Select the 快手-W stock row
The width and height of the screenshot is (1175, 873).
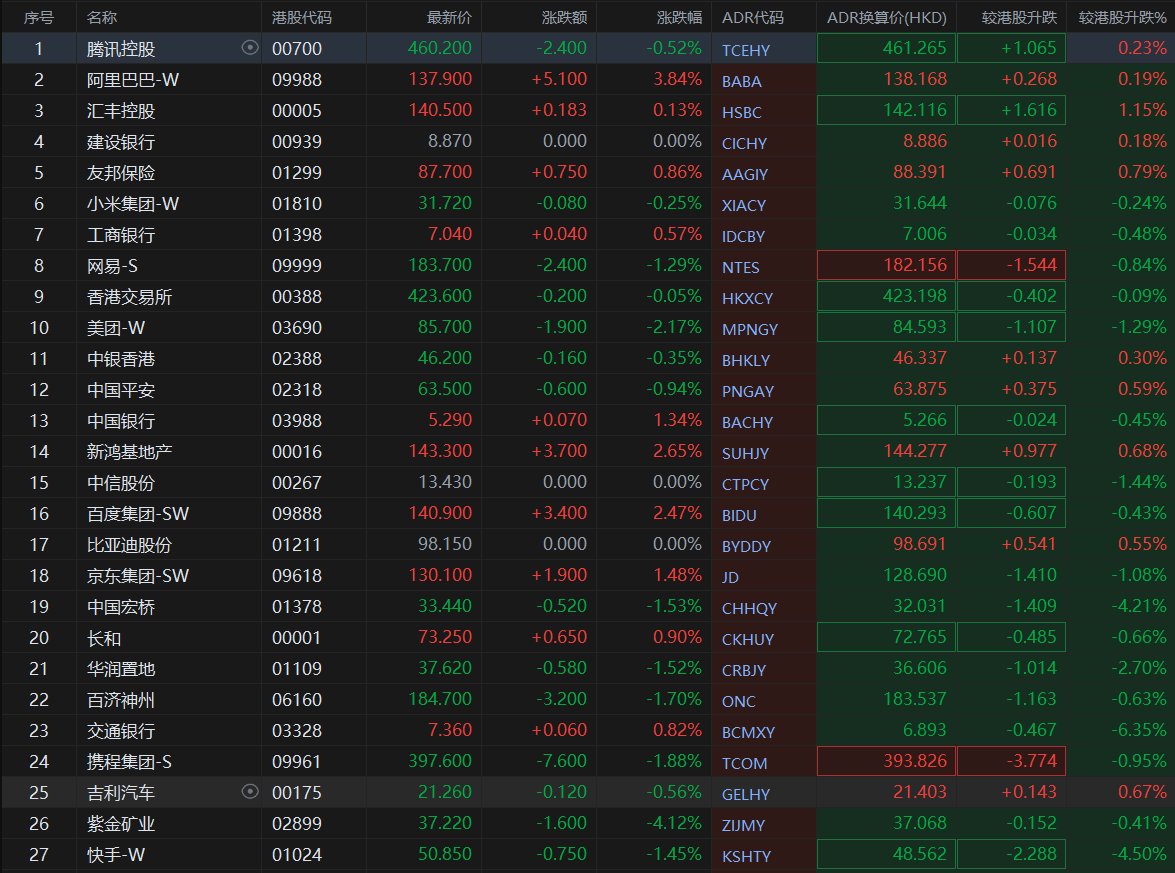[x=588, y=854]
